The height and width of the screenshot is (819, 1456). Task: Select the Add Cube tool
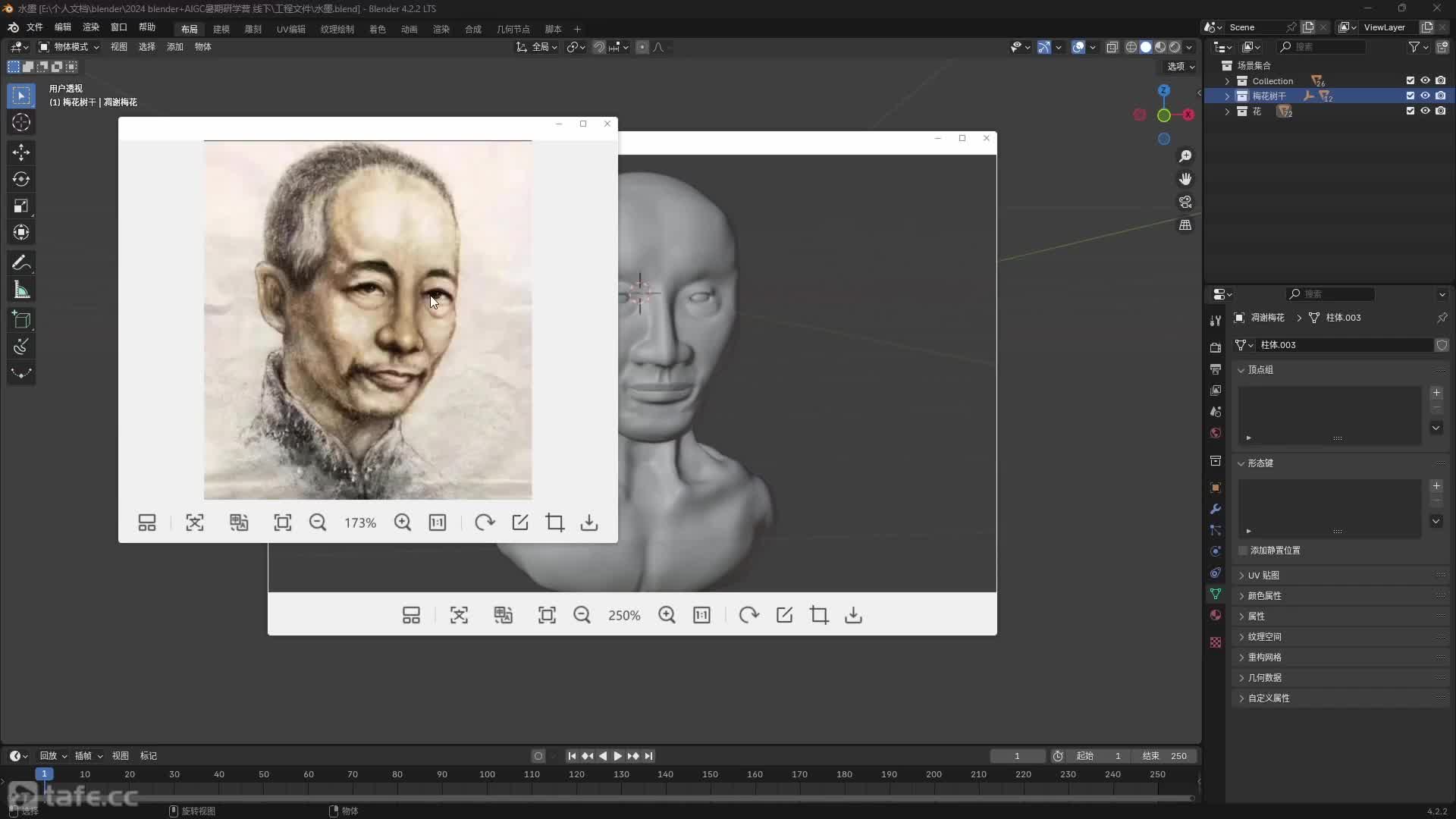(x=21, y=320)
